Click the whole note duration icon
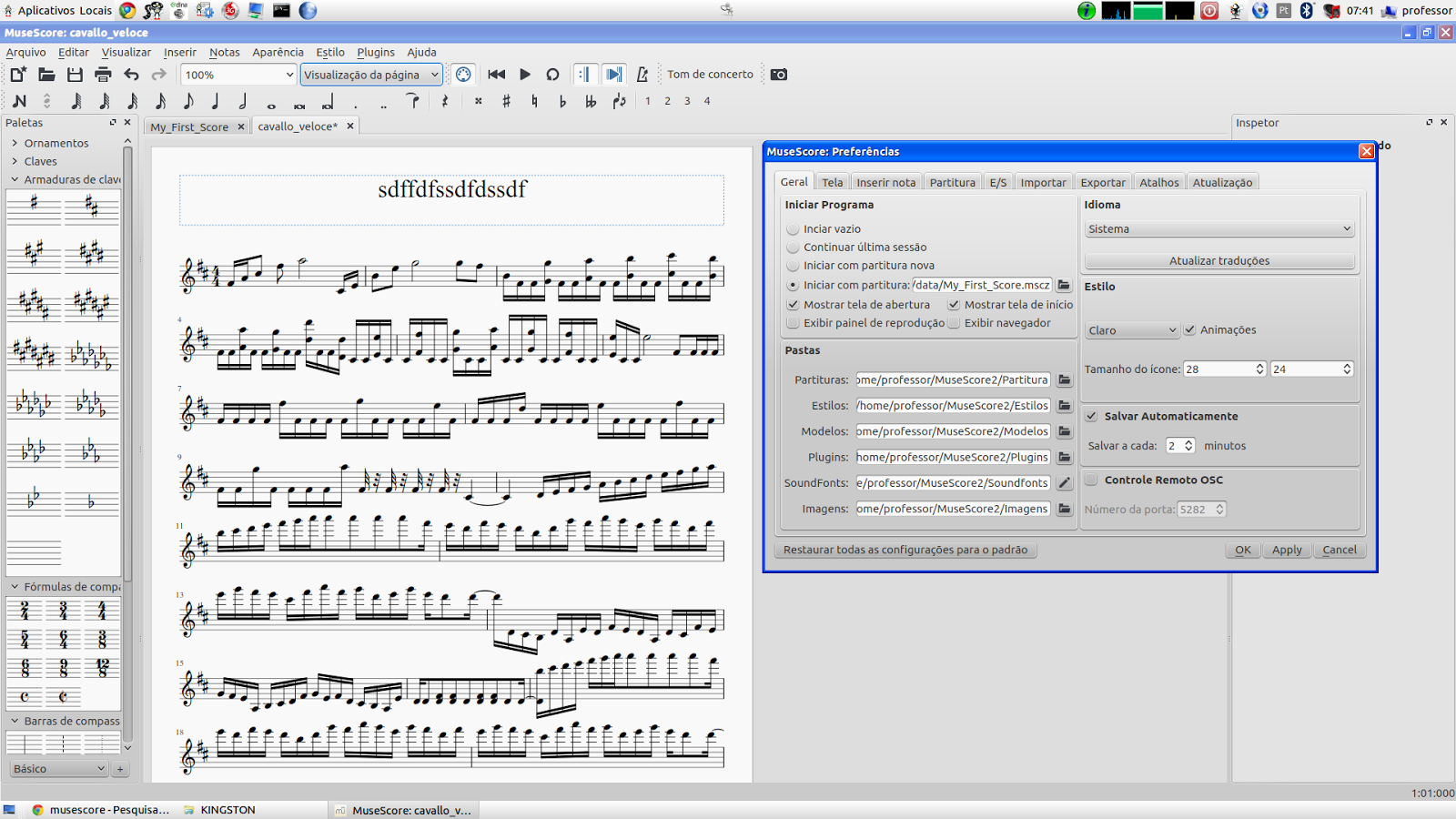Image resolution: width=1456 pixels, height=819 pixels. (270, 101)
